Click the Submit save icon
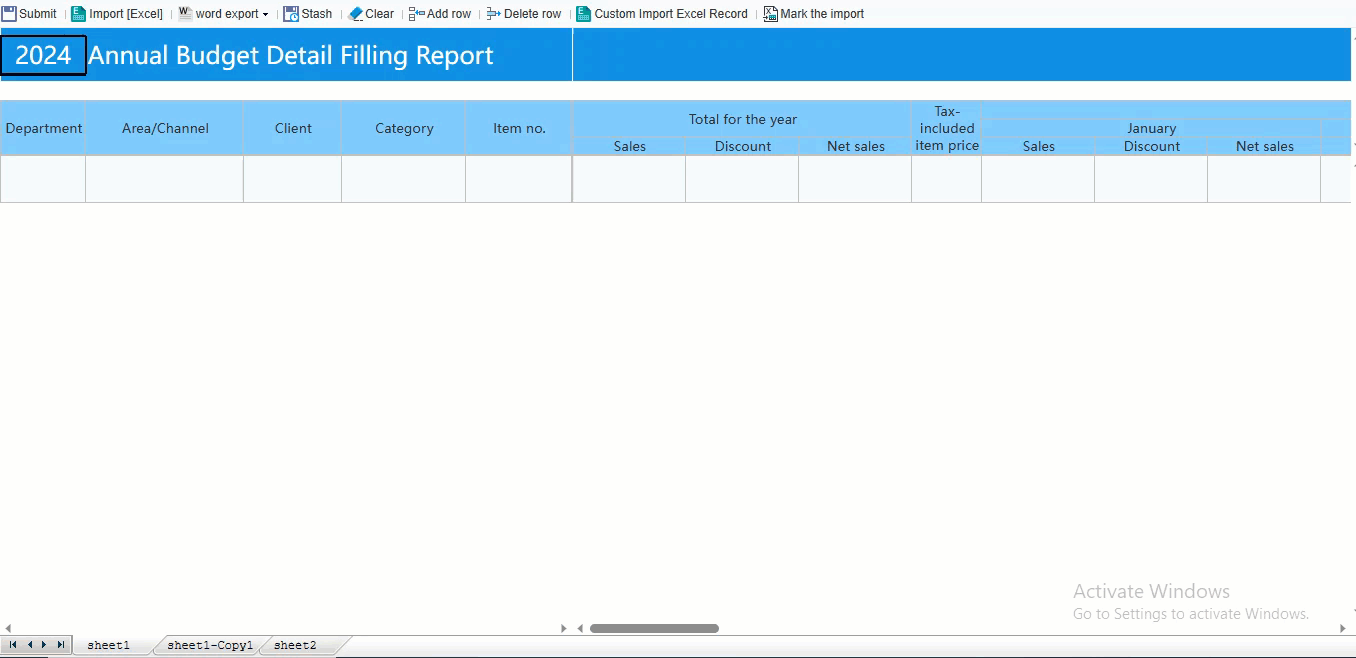 tap(9, 14)
